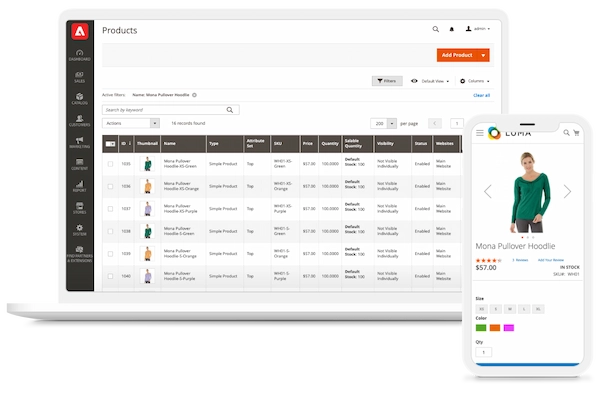Open Find Partners & Extensions in sidebar

[x=80, y=254]
